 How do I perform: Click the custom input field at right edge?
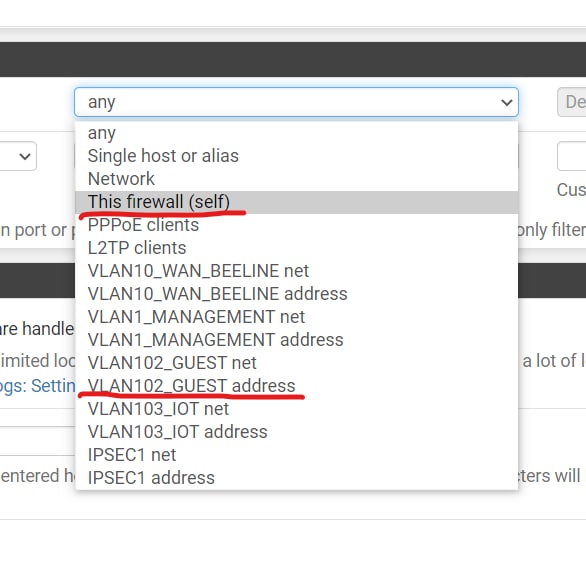[571, 156]
